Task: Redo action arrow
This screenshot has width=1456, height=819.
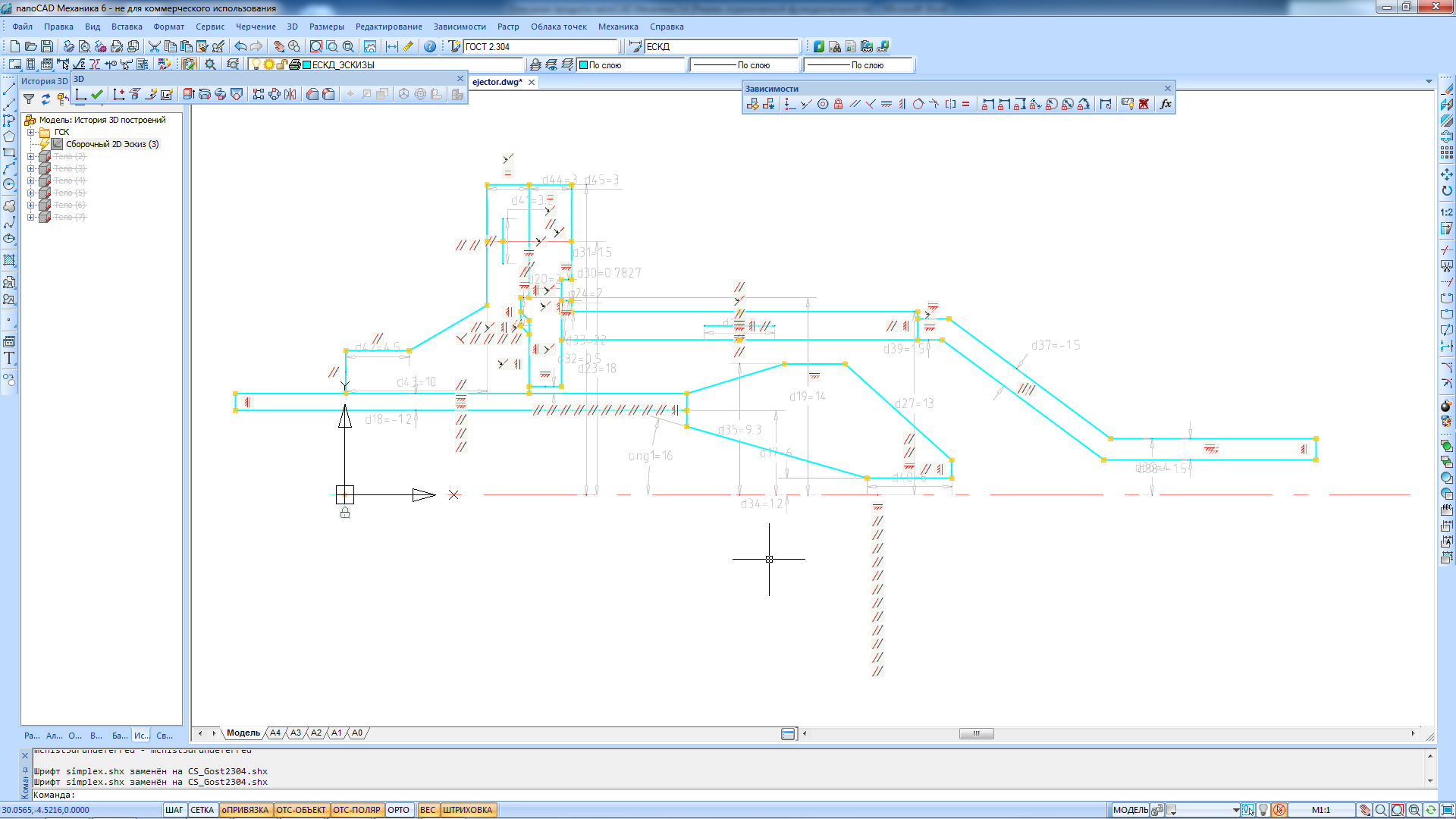Action: 256,47
